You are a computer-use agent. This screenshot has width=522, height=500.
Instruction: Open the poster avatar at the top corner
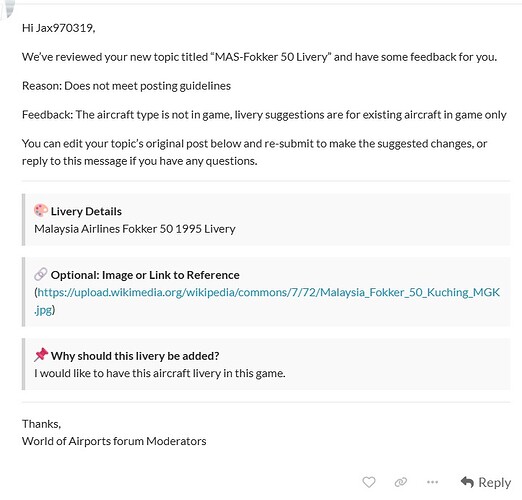(8, 8)
